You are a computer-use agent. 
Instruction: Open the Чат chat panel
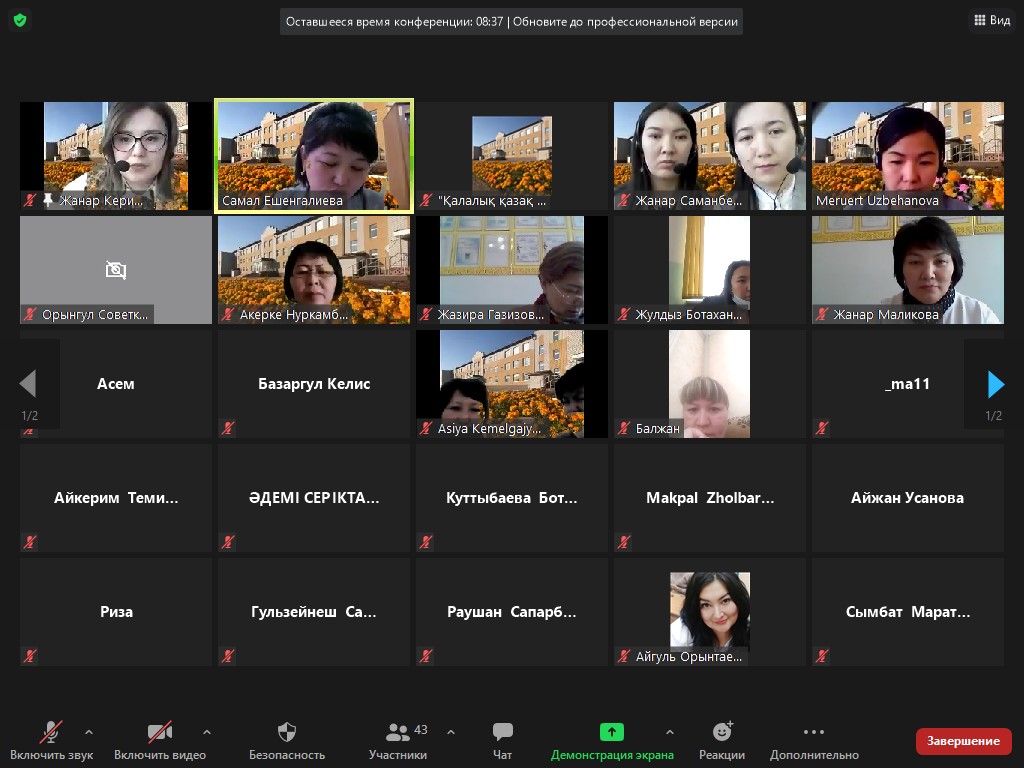click(x=503, y=732)
